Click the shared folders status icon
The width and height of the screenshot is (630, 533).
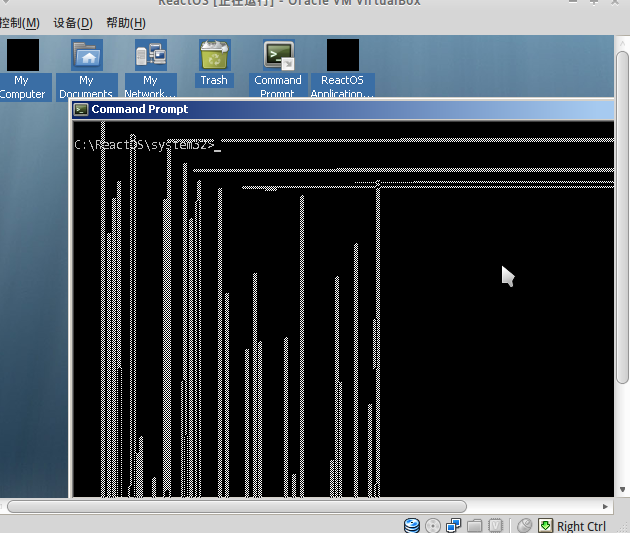point(475,525)
